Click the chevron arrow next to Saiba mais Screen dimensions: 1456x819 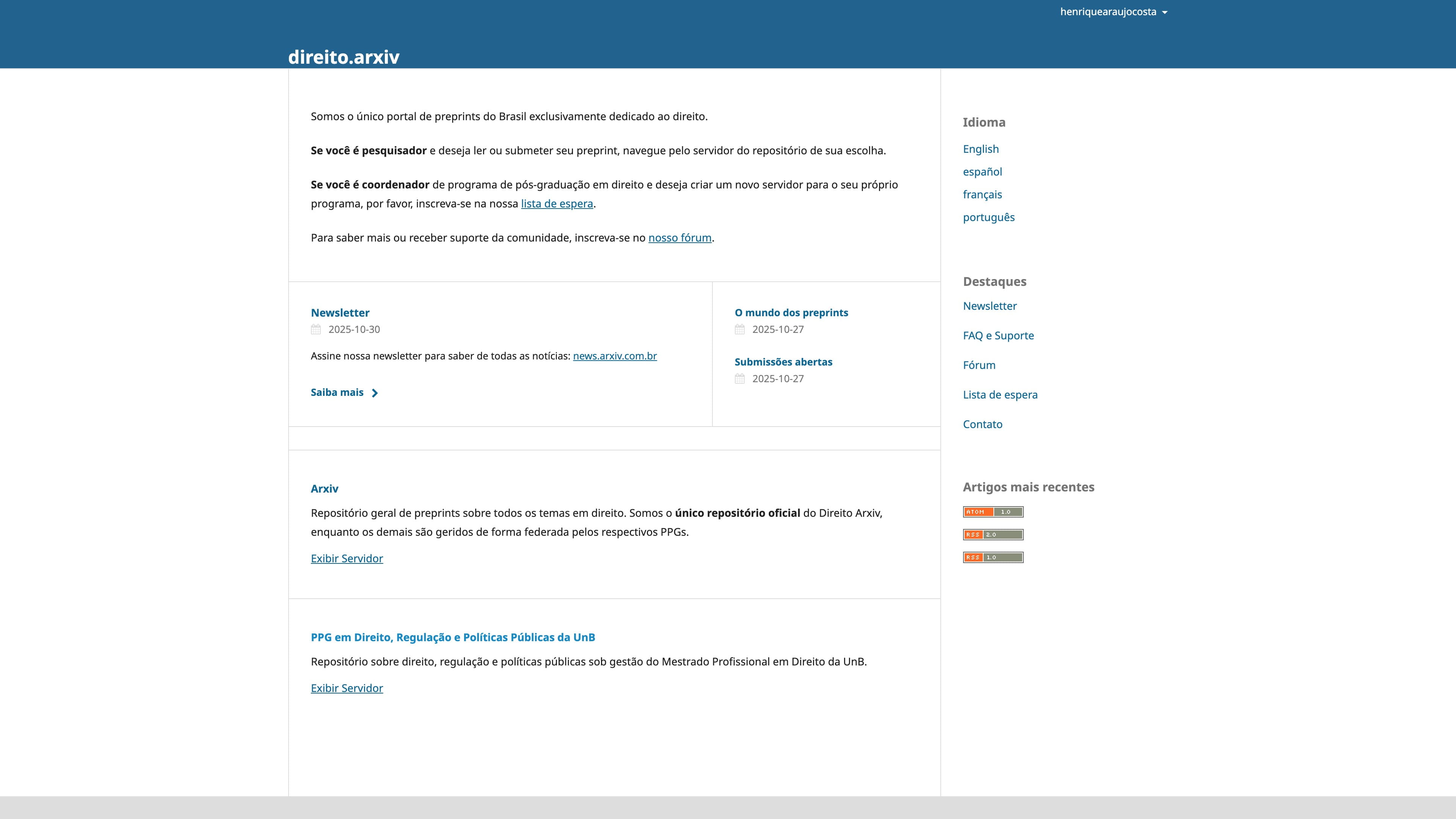tap(375, 392)
